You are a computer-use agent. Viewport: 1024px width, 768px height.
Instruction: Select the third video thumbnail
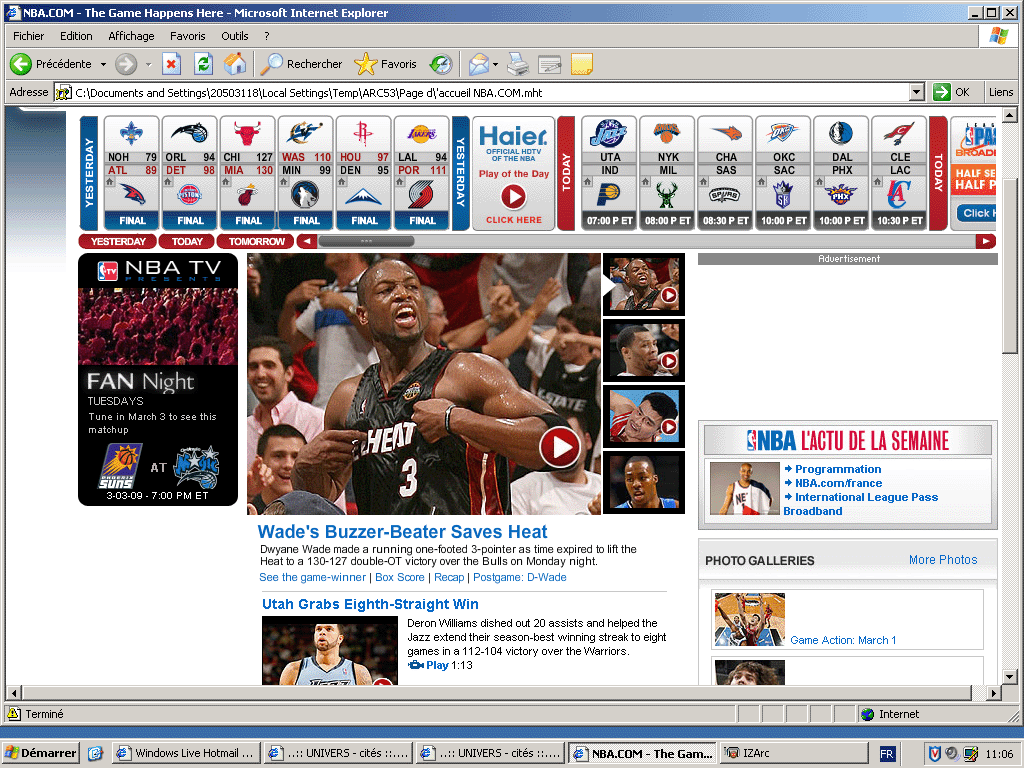[644, 417]
